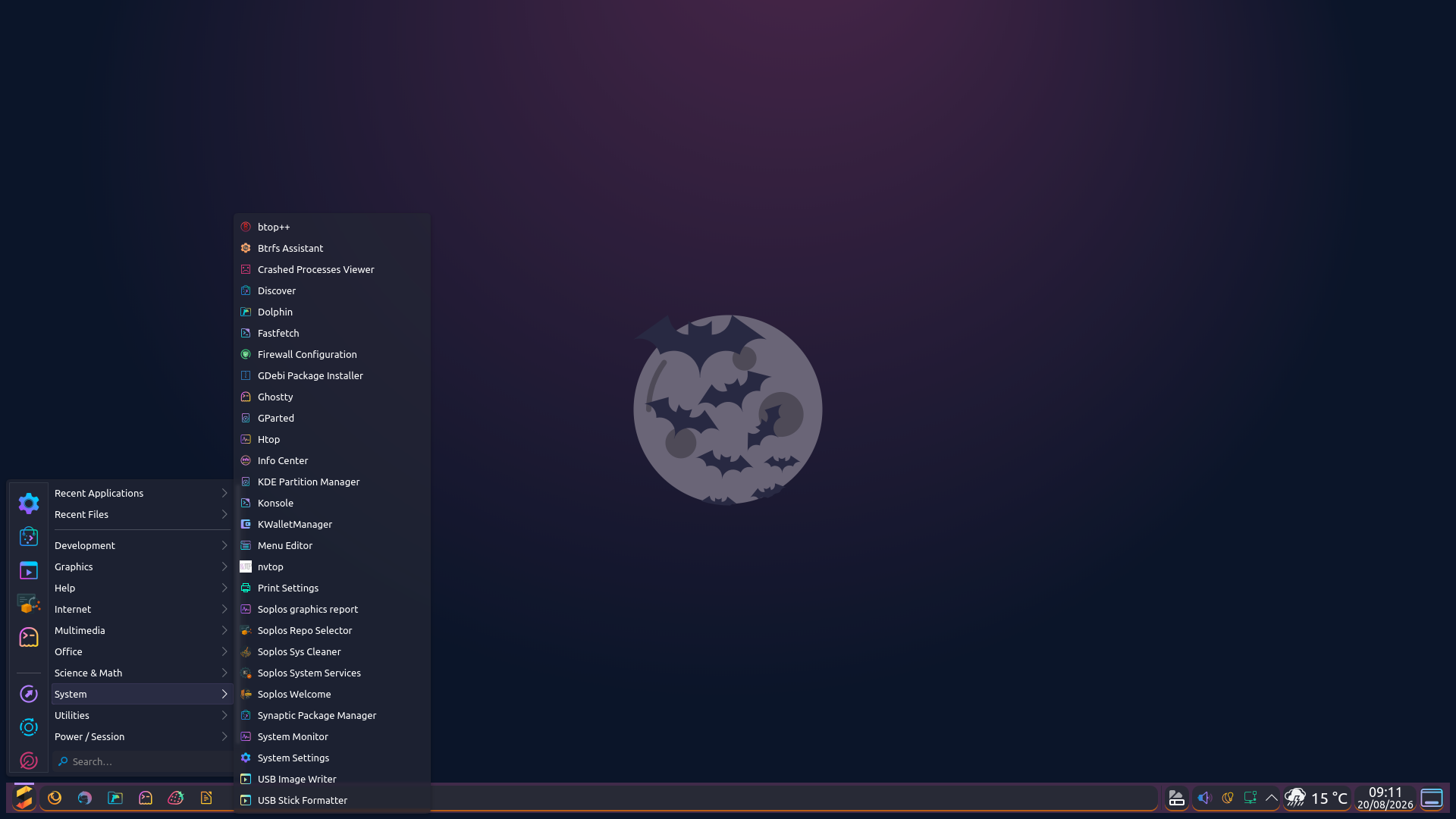Open btop++ from the System menu
1456x819 pixels.
[x=332, y=227]
